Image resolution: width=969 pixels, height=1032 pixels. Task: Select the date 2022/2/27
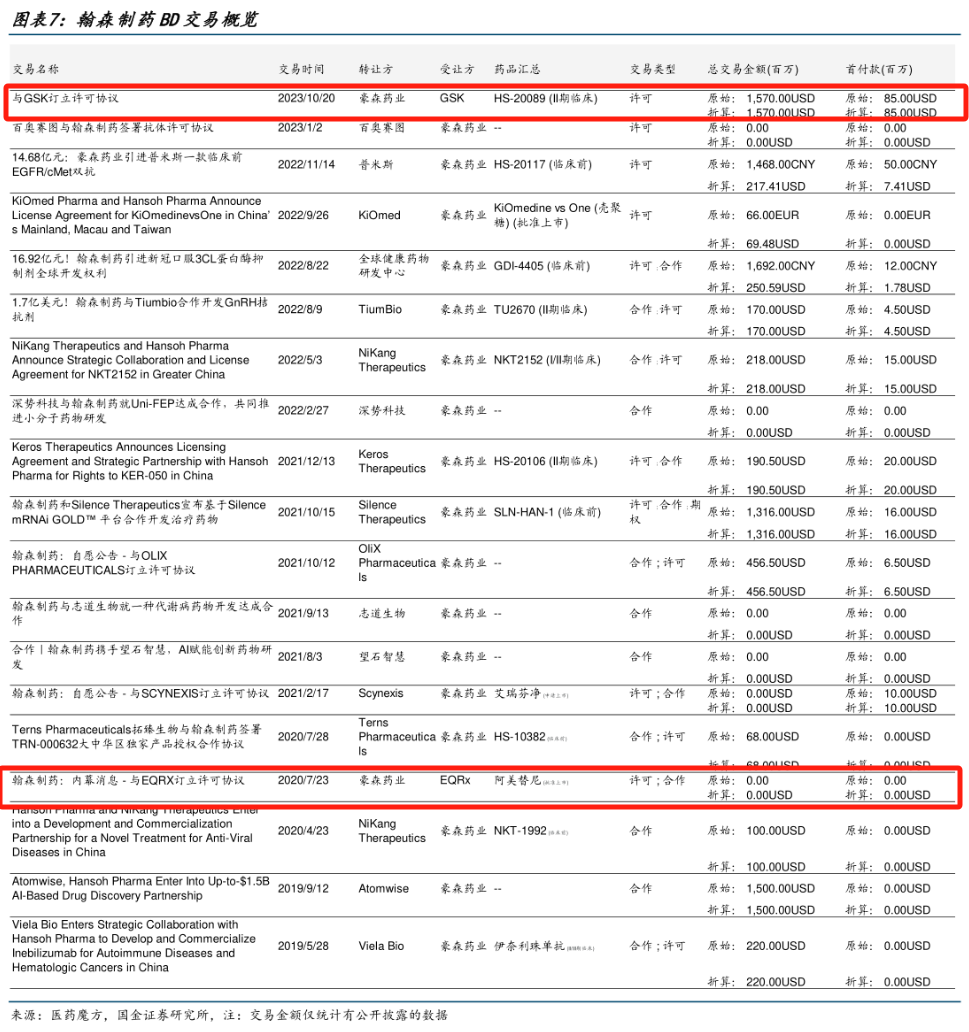click(x=303, y=411)
